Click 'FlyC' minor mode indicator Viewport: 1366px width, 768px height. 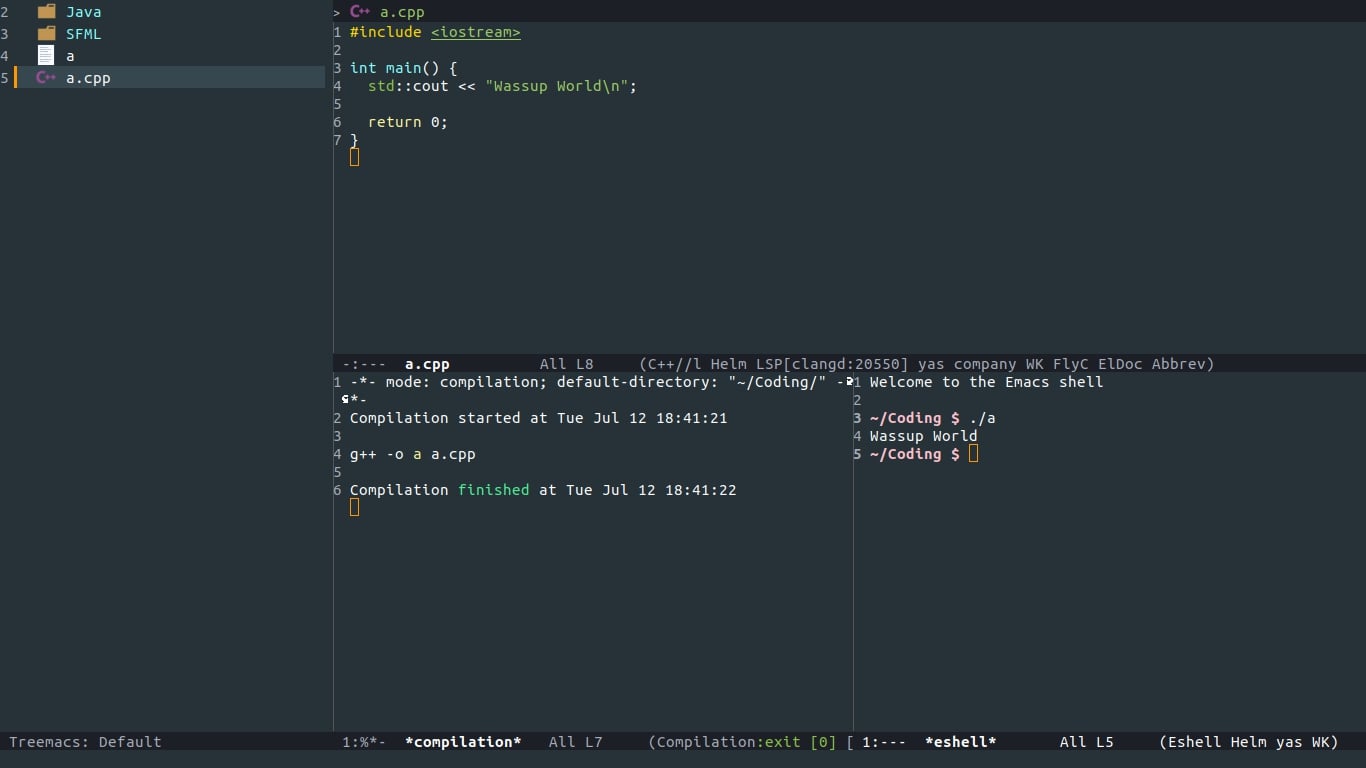[x=1071, y=364]
